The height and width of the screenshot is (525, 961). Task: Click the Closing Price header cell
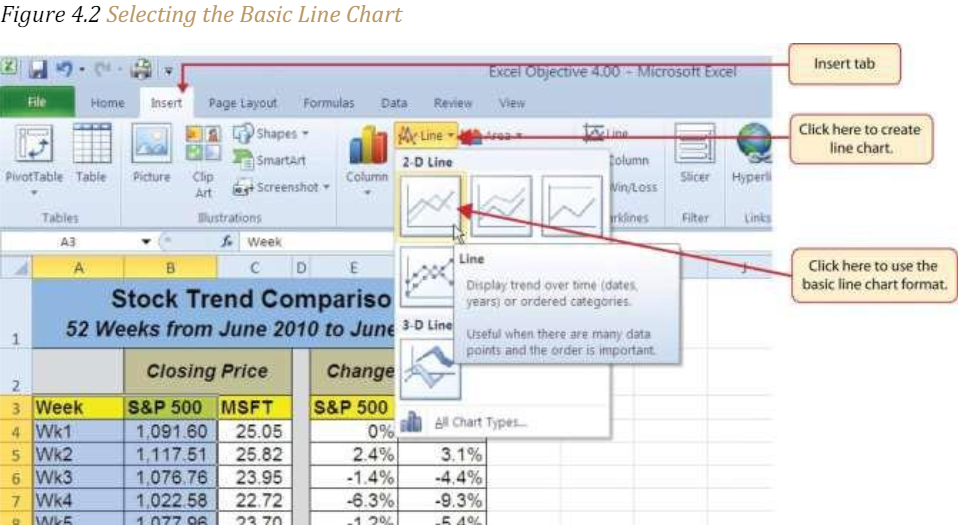tap(208, 371)
